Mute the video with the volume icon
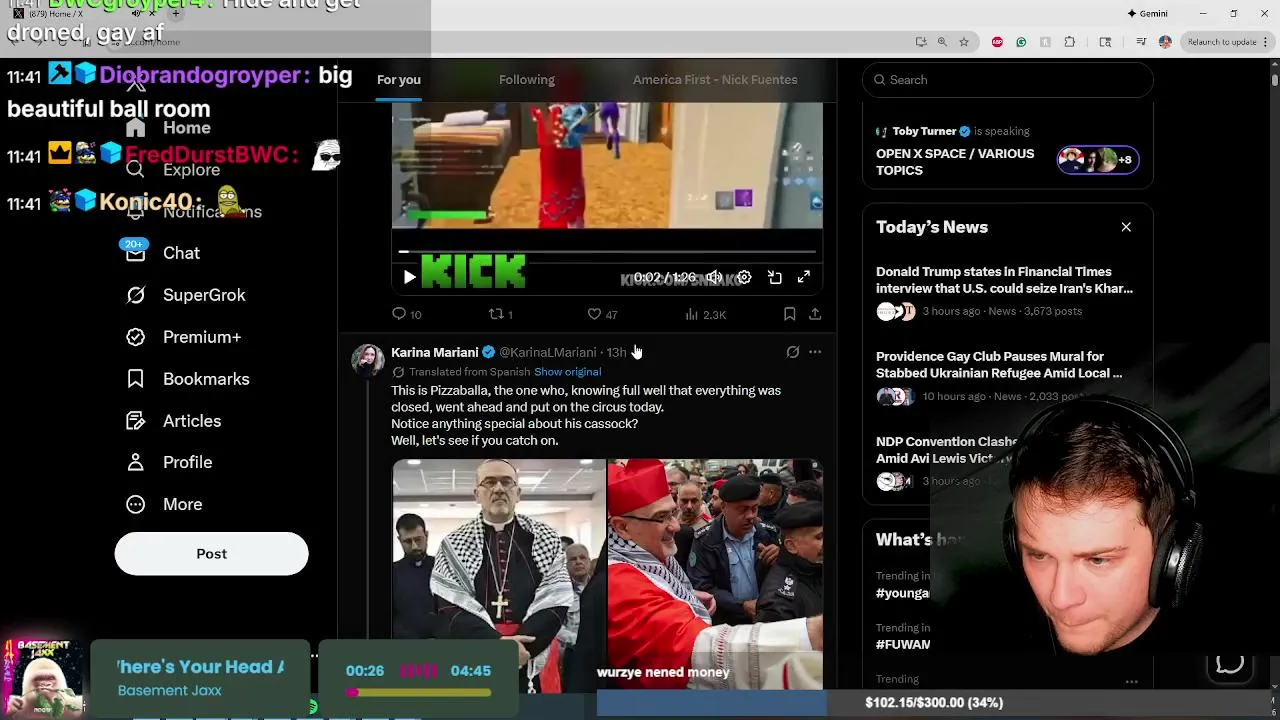 pos(714,277)
